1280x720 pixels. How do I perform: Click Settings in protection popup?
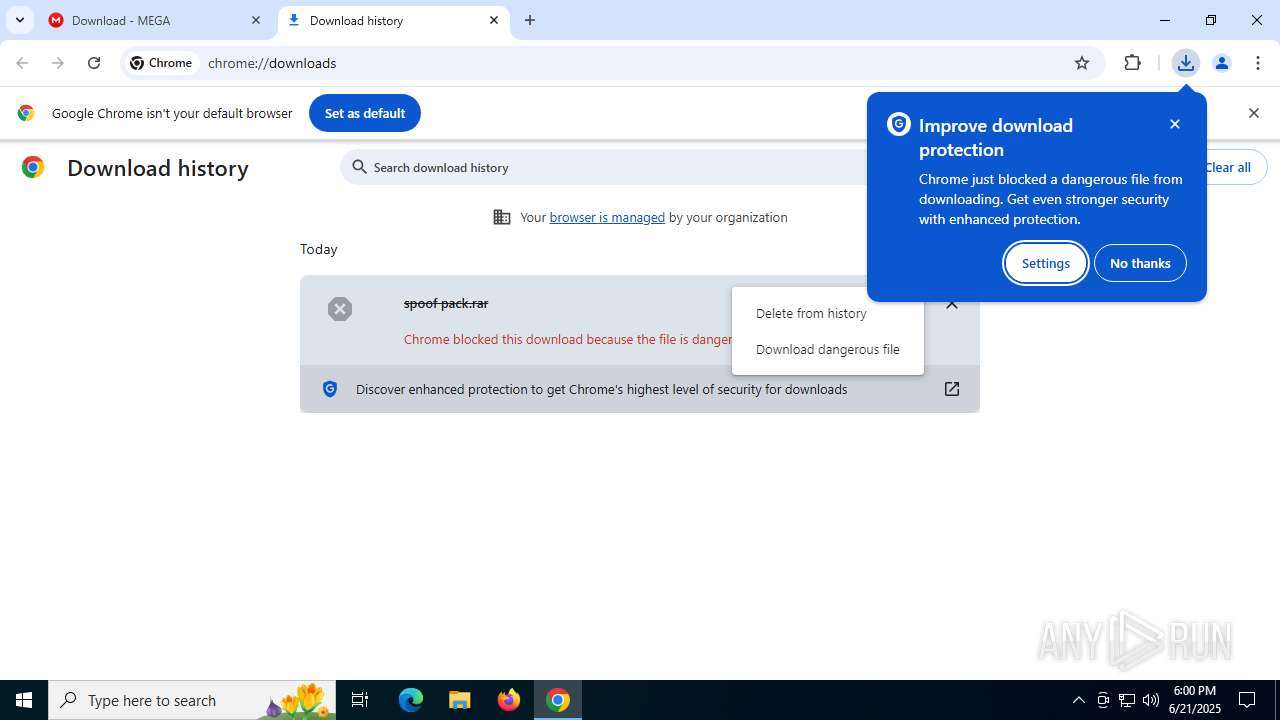(x=1046, y=263)
